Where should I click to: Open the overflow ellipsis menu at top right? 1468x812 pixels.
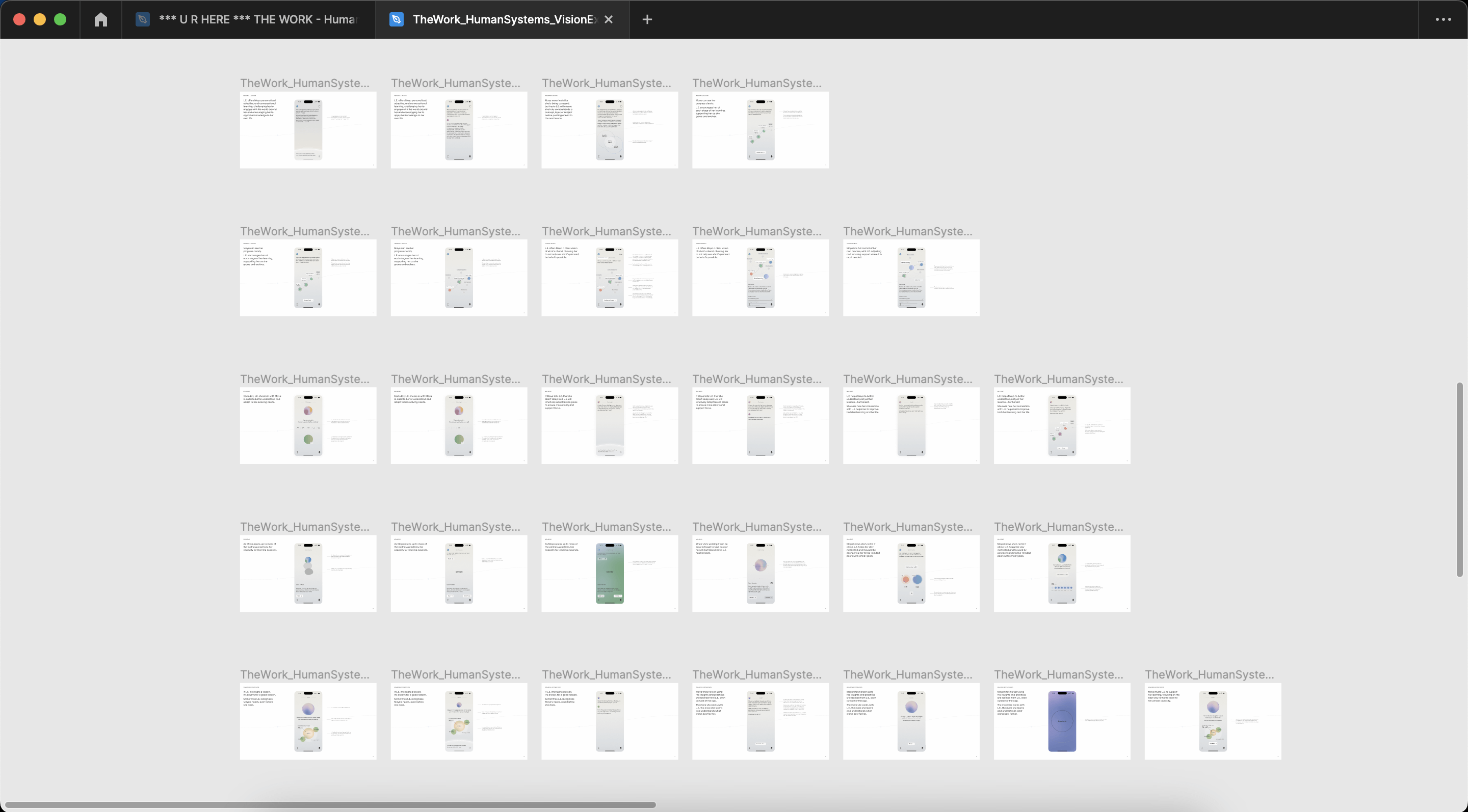(x=1444, y=19)
